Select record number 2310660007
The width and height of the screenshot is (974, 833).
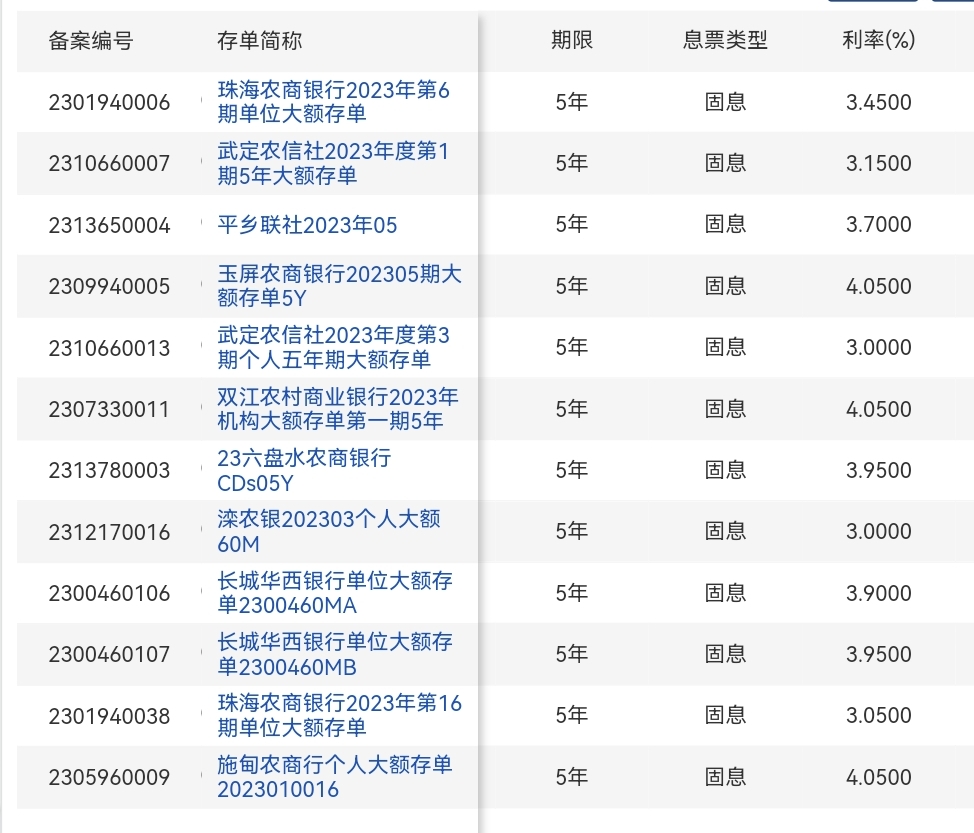[x=109, y=163]
